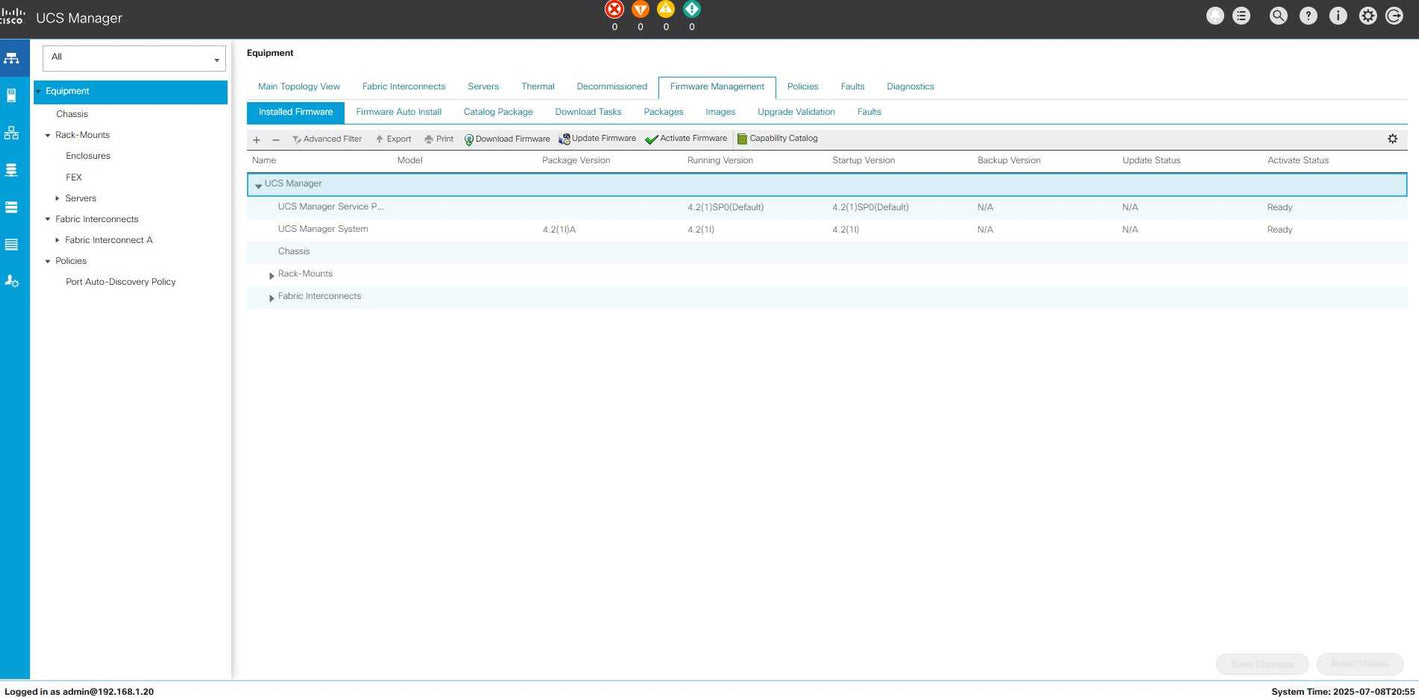The width and height of the screenshot is (1419, 700).
Task: Expand Fabric Interconnects row in firmware table
Action: click(271, 298)
